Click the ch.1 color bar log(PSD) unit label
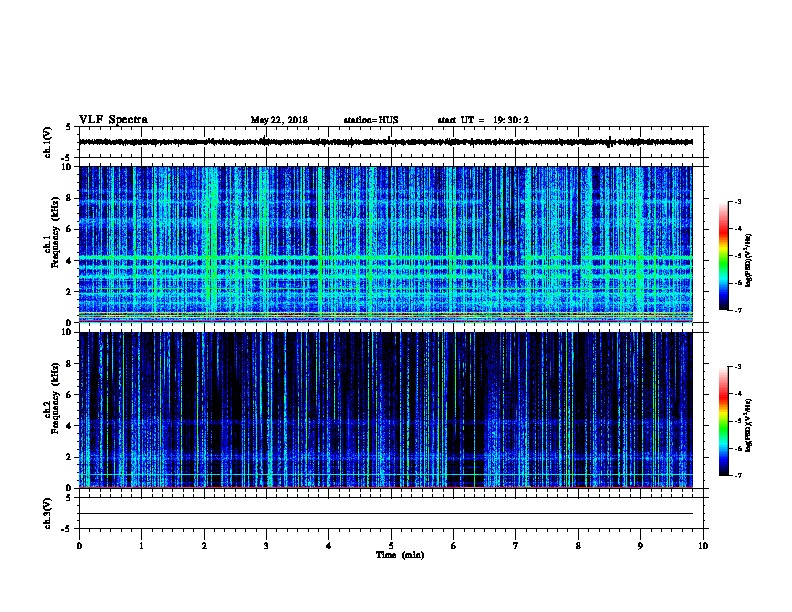The height and width of the screenshot is (612, 792). (x=748, y=260)
